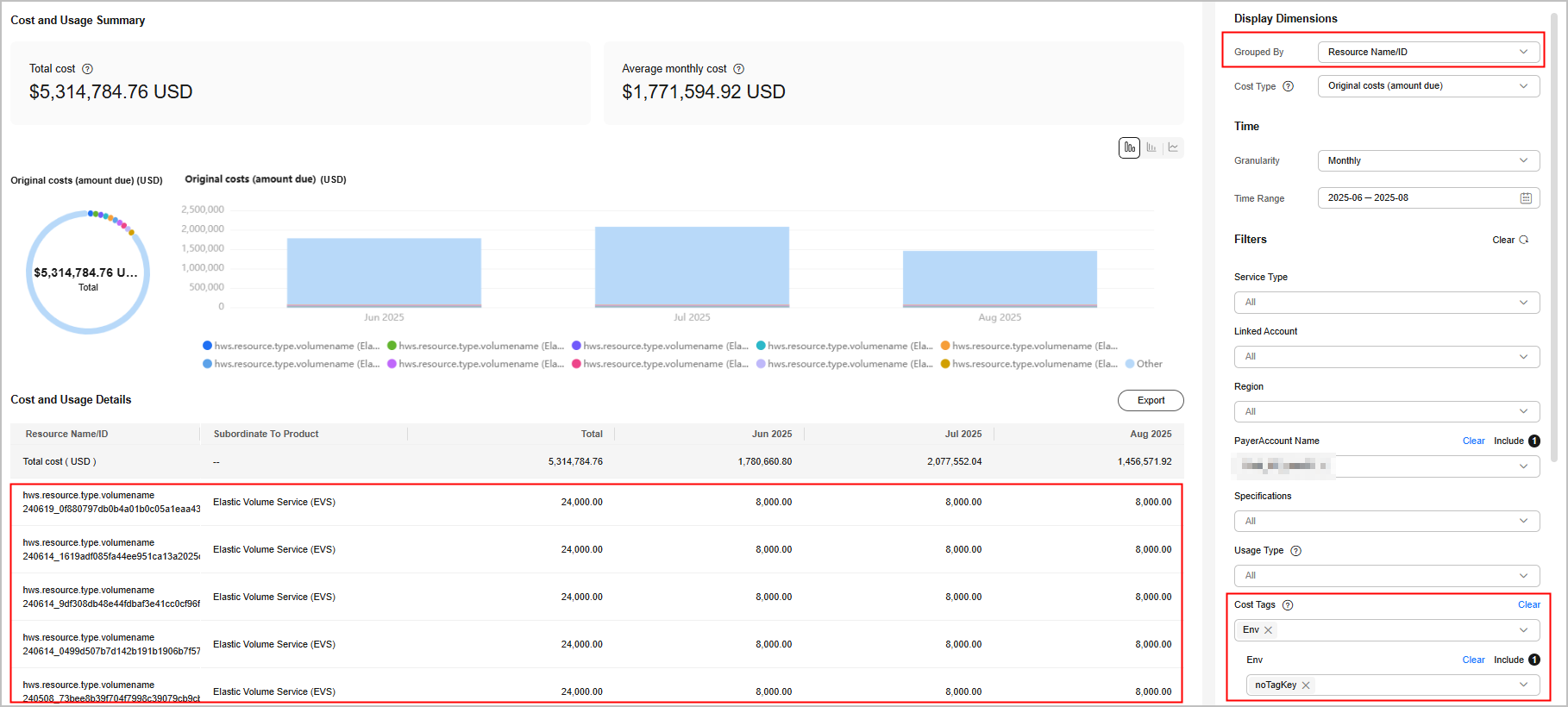Clear all filters next to Filters heading
The height and width of the screenshot is (707, 1568).
click(1509, 240)
